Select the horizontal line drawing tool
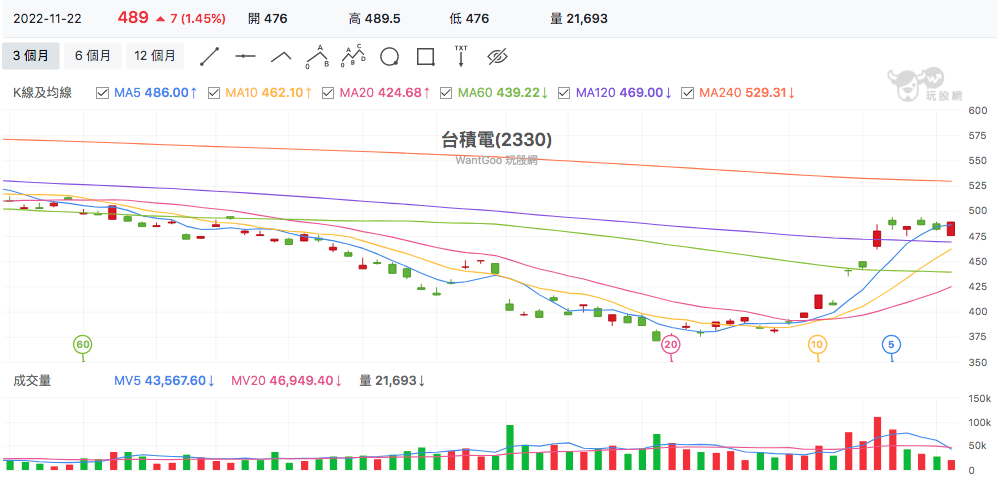The height and width of the screenshot is (478, 997). [245, 57]
